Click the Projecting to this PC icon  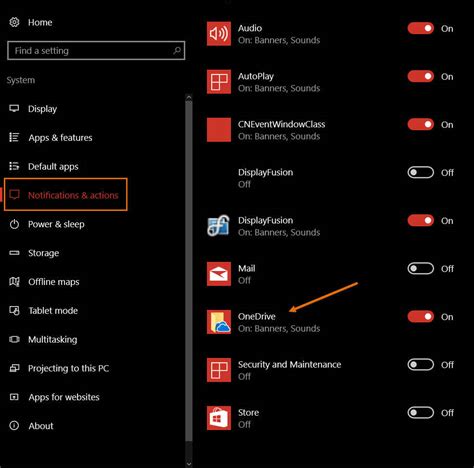point(14,368)
